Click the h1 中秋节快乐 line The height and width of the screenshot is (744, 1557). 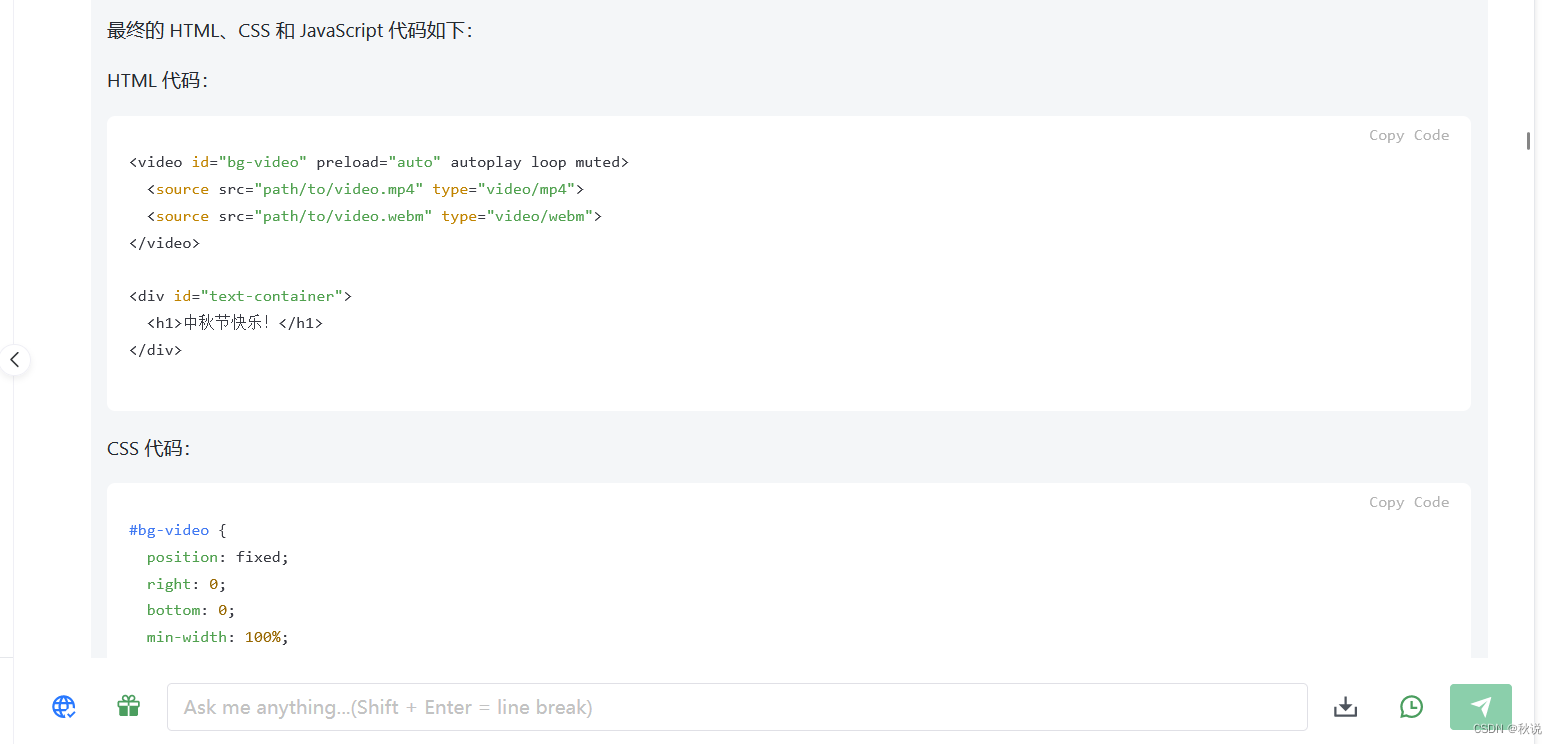point(235,323)
